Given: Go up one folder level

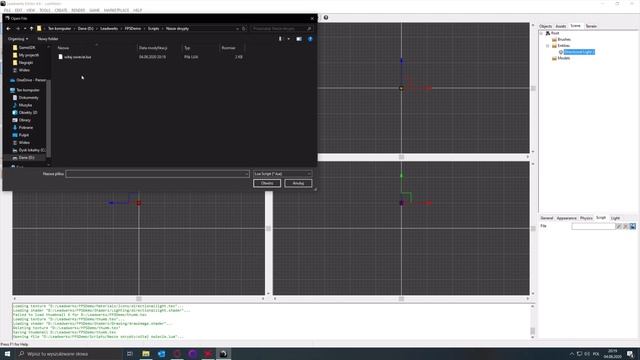Looking at the screenshot, I should pos(31,29).
